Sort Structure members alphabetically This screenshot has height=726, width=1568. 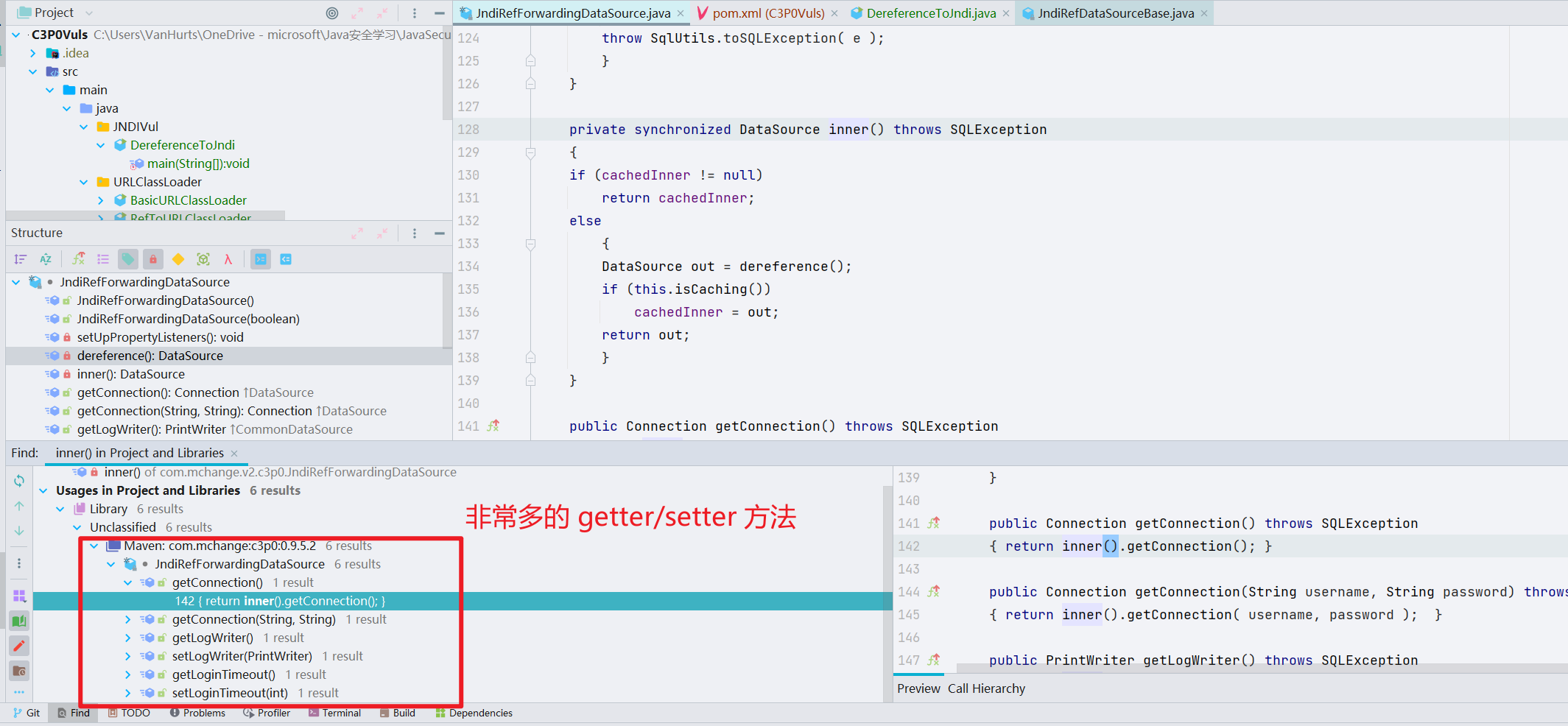[46, 258]
